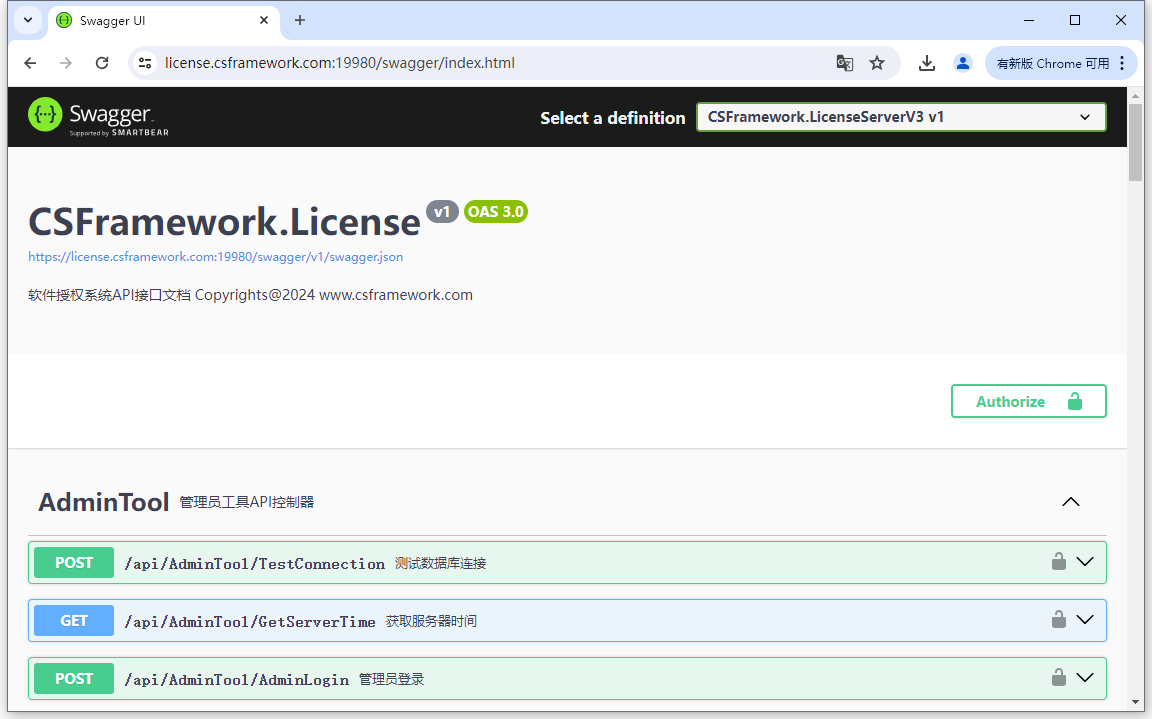
Task: Reload the Swagger UI page
Action: [102, 63]
